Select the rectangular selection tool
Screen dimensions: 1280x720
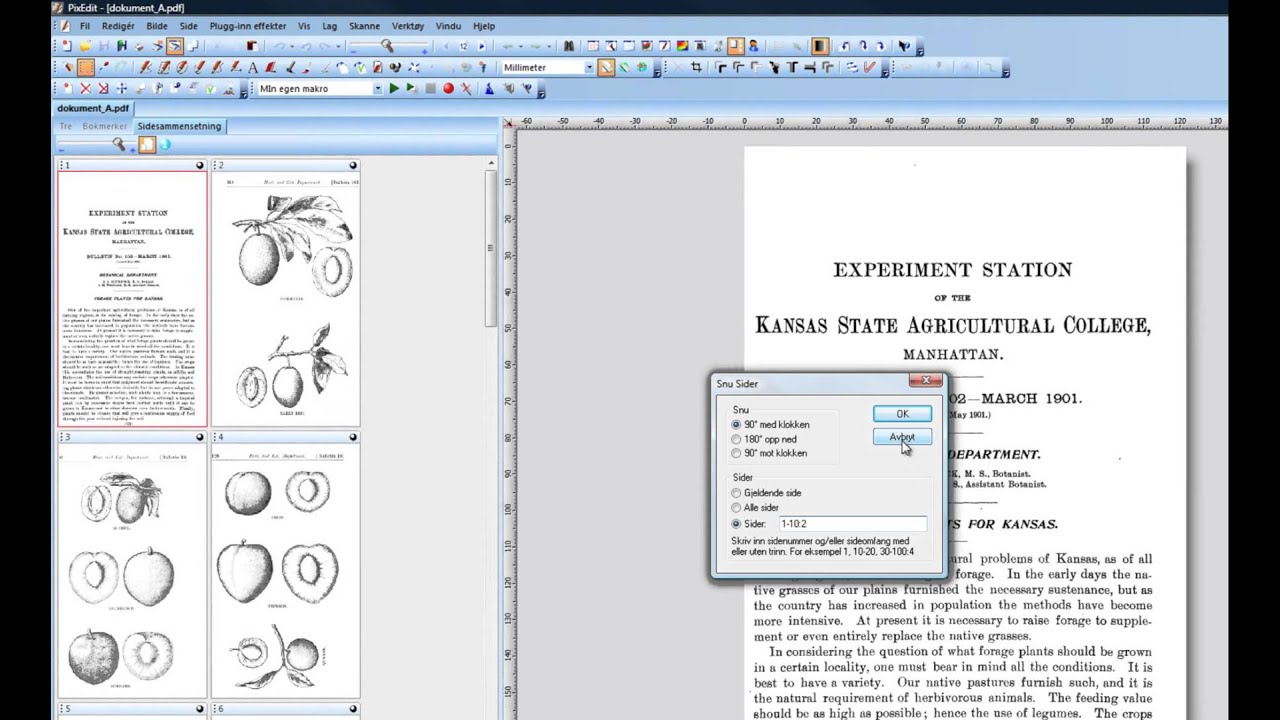point(85,67)
